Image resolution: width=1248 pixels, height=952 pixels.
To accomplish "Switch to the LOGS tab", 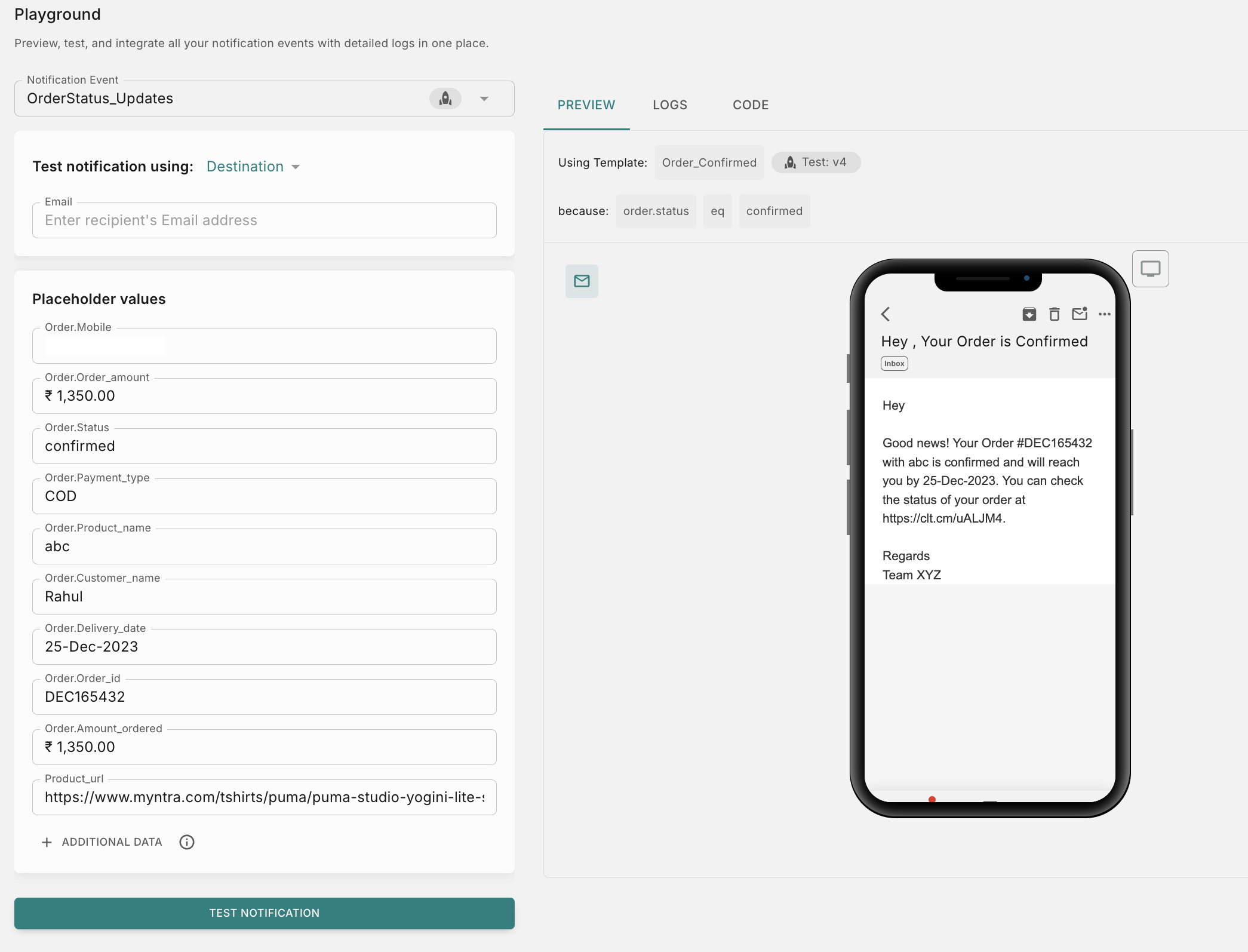I will tap(670, 105).
